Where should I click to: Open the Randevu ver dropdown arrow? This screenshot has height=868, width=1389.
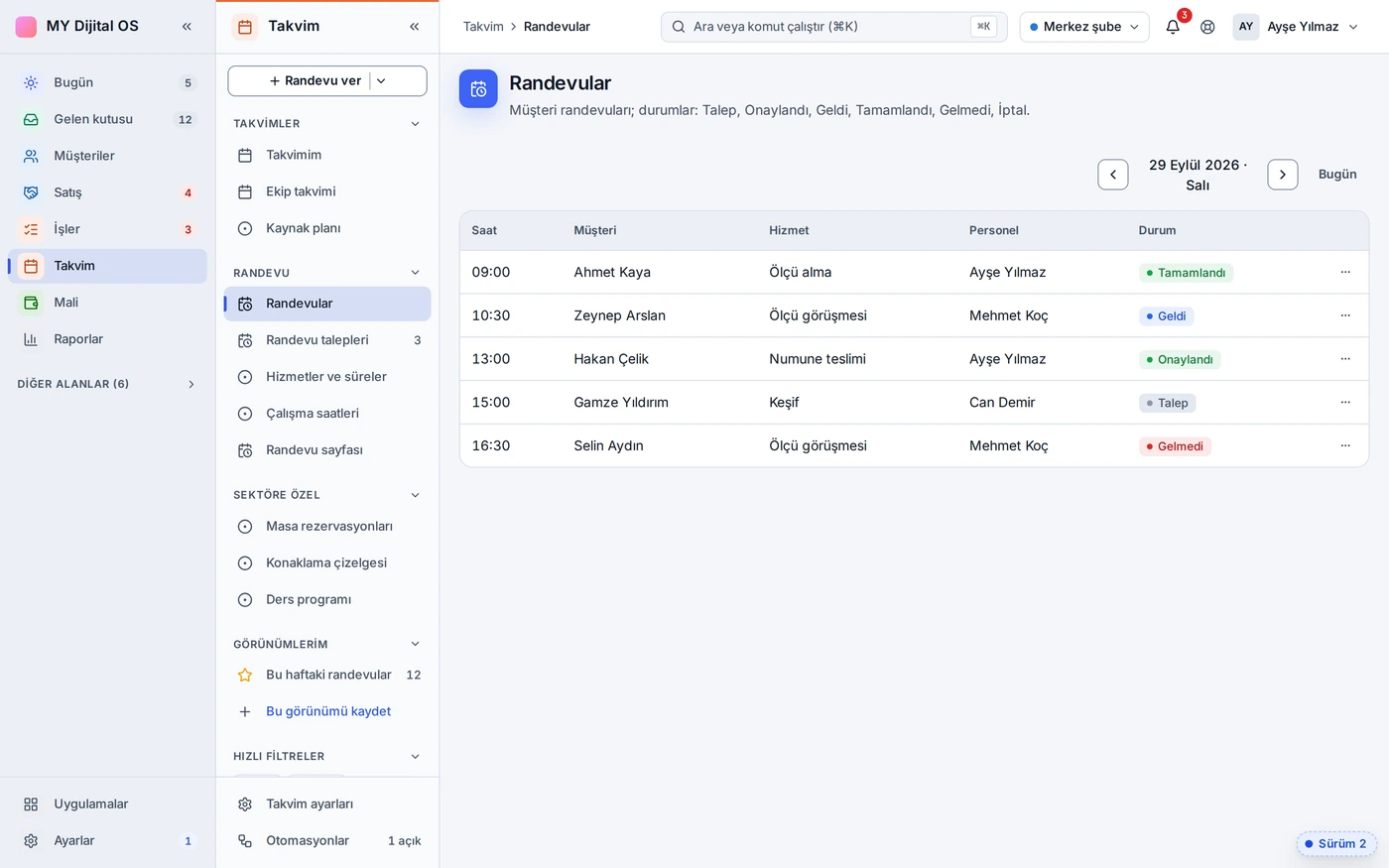pos(381,81)
